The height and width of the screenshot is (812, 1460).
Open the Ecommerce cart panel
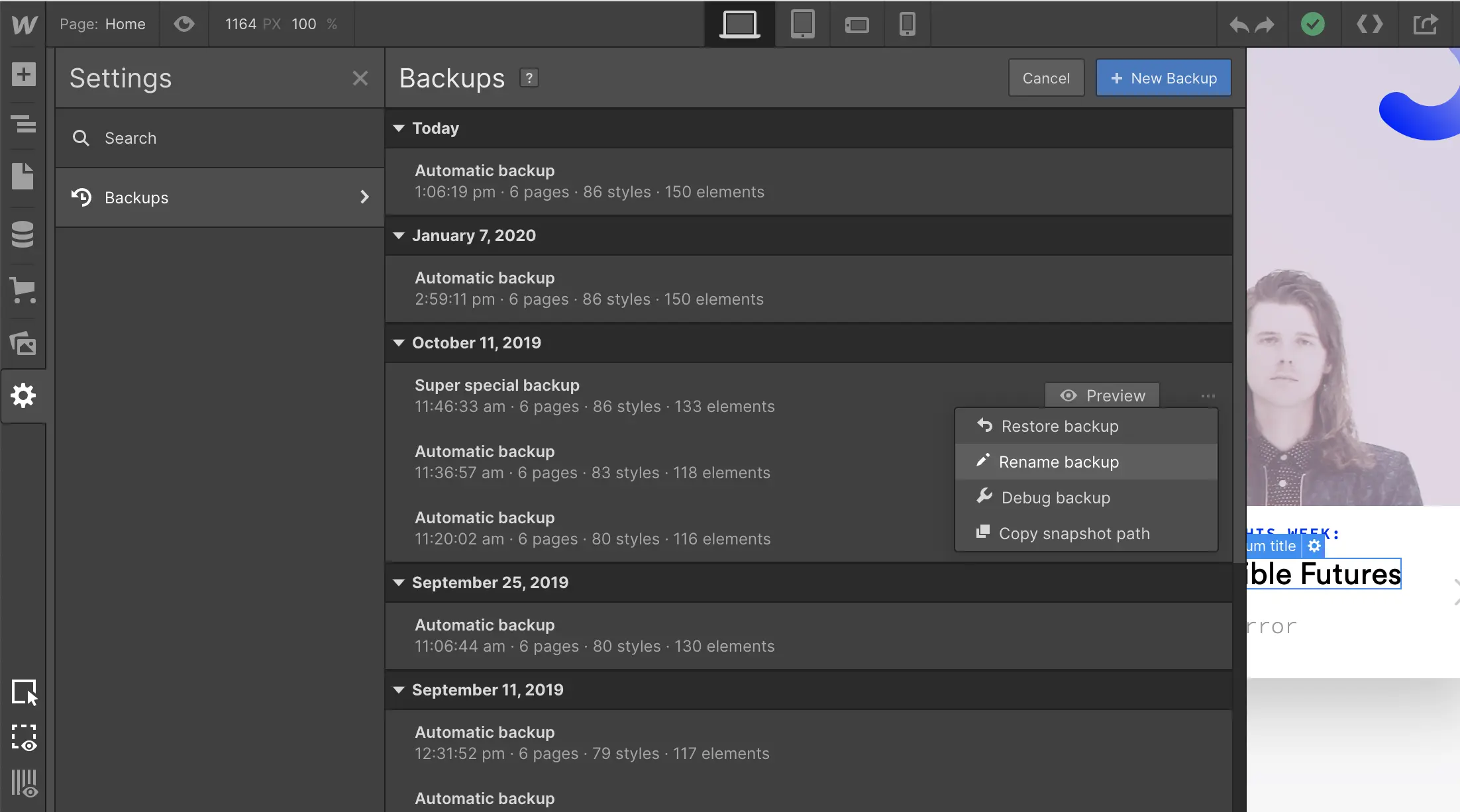pyautogui.click(x=23, y=289)
